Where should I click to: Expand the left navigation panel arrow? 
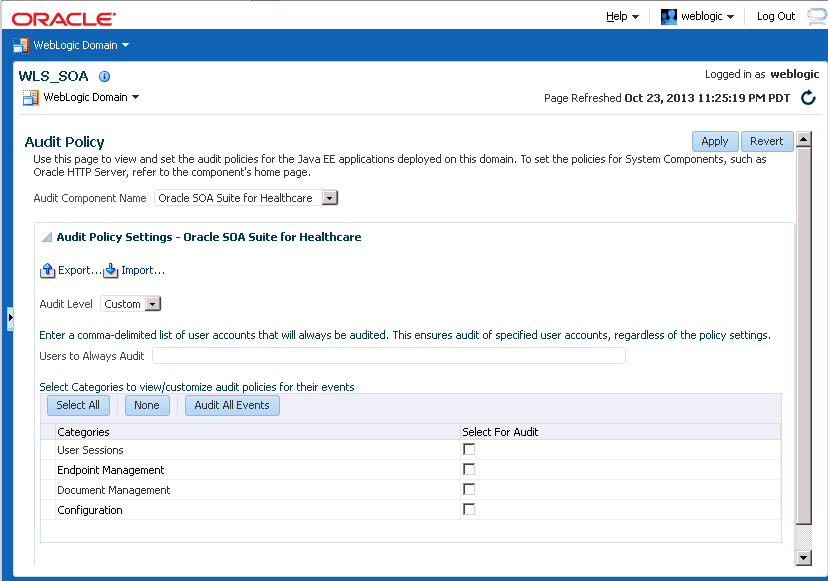(x=10, y=318)
